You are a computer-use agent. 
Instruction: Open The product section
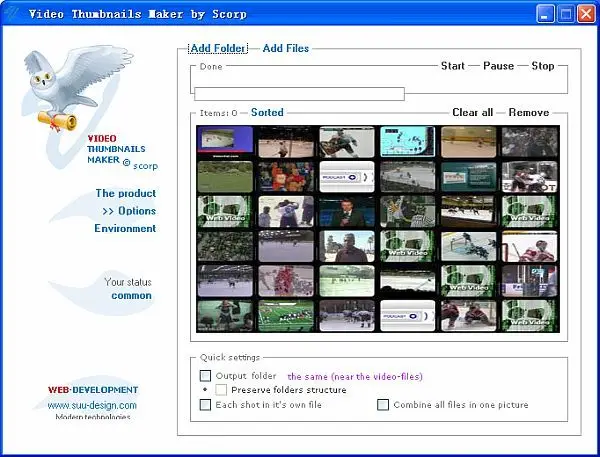click(126, 193)
